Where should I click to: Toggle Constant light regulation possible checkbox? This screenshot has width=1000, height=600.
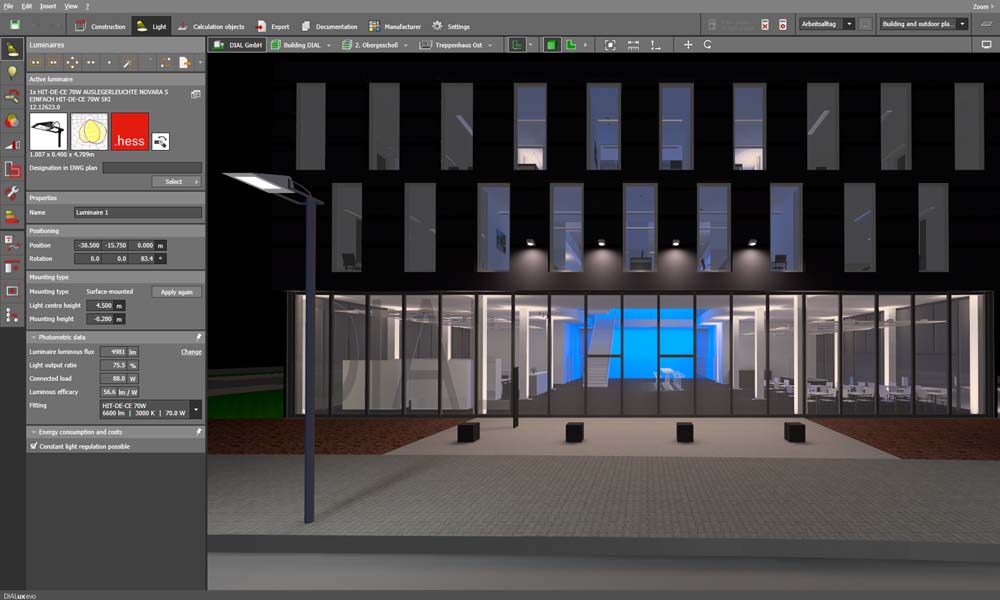click(34, 446)
